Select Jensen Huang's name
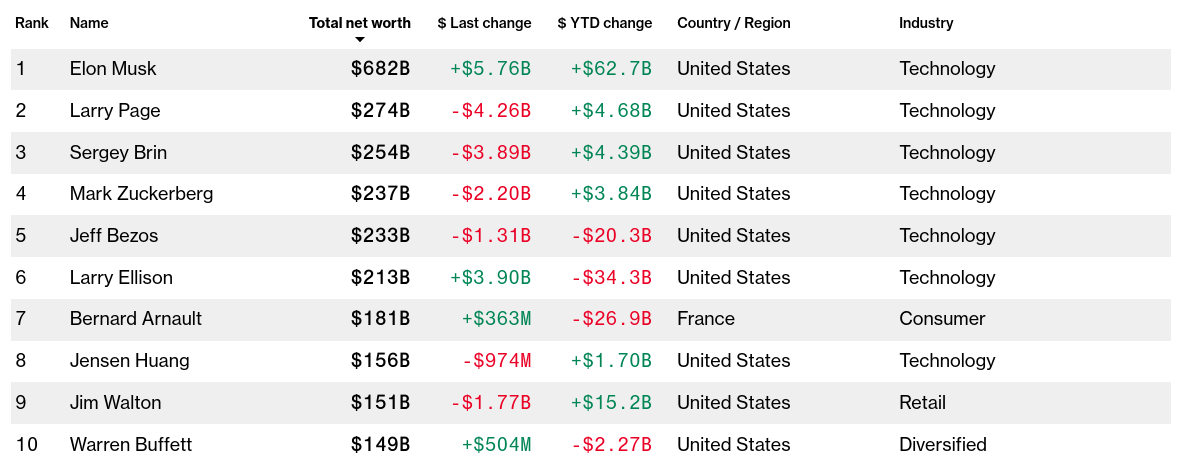Viewport: 1177px width, 465px height. coord(129,361)
